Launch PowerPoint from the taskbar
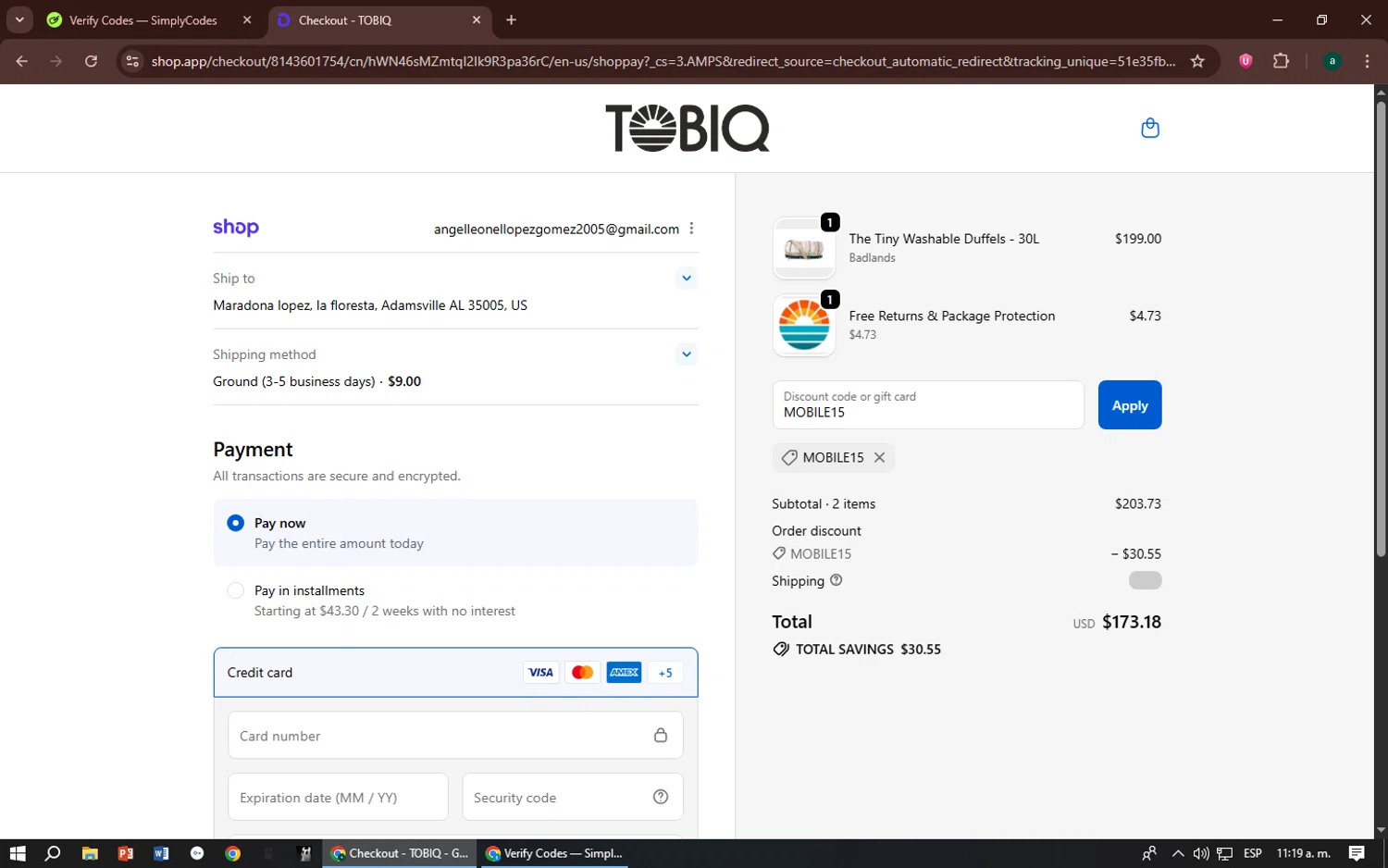Viewport: 1388px width, 868px height. [x=126, y=853]
